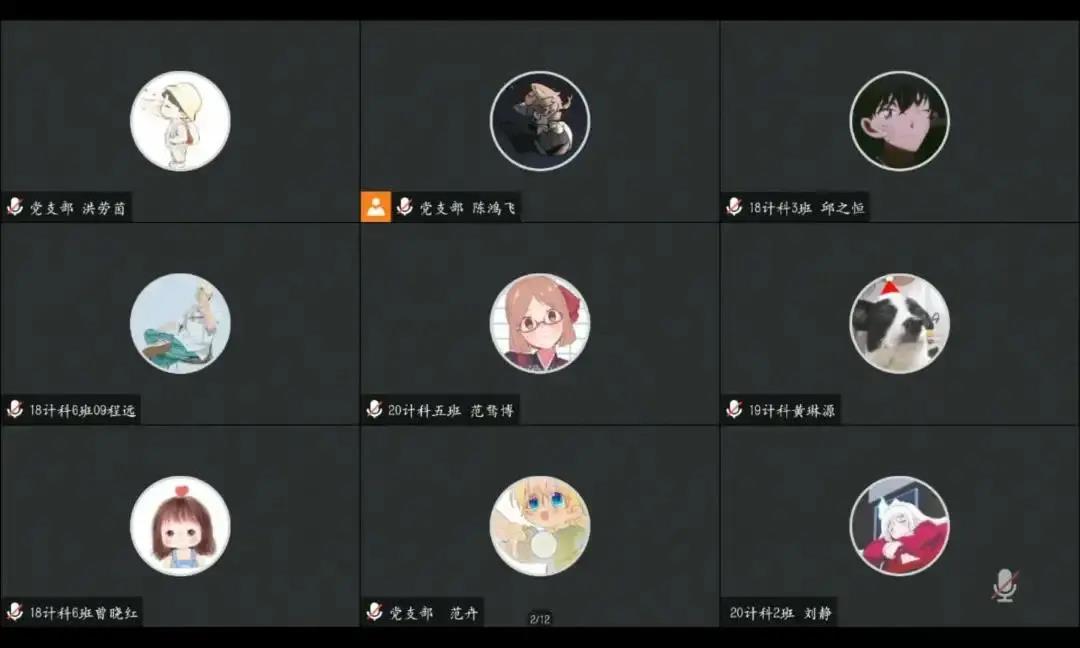The height and width of the screenshot is (648, 1080).
Task: Click the mic icon next to 19计科黄琳源
Action: pos(734,409)
